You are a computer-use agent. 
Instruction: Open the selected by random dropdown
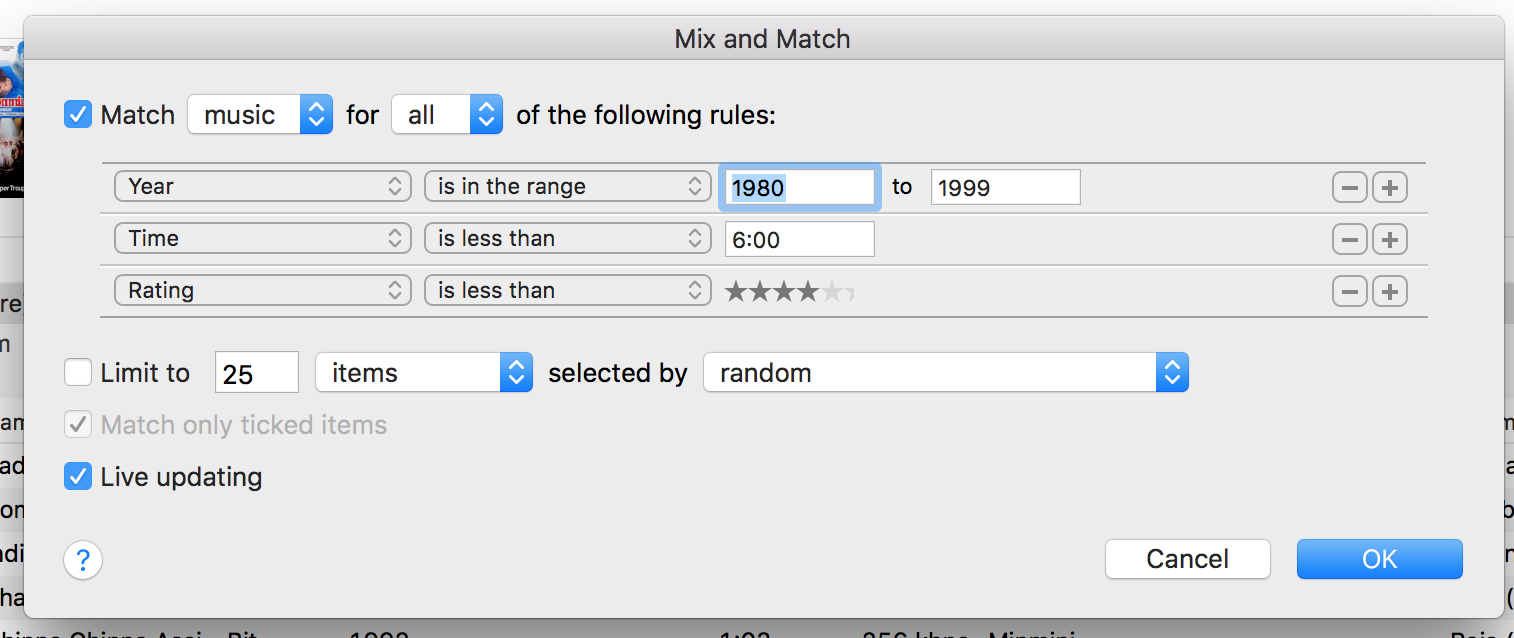click(945, 373)
